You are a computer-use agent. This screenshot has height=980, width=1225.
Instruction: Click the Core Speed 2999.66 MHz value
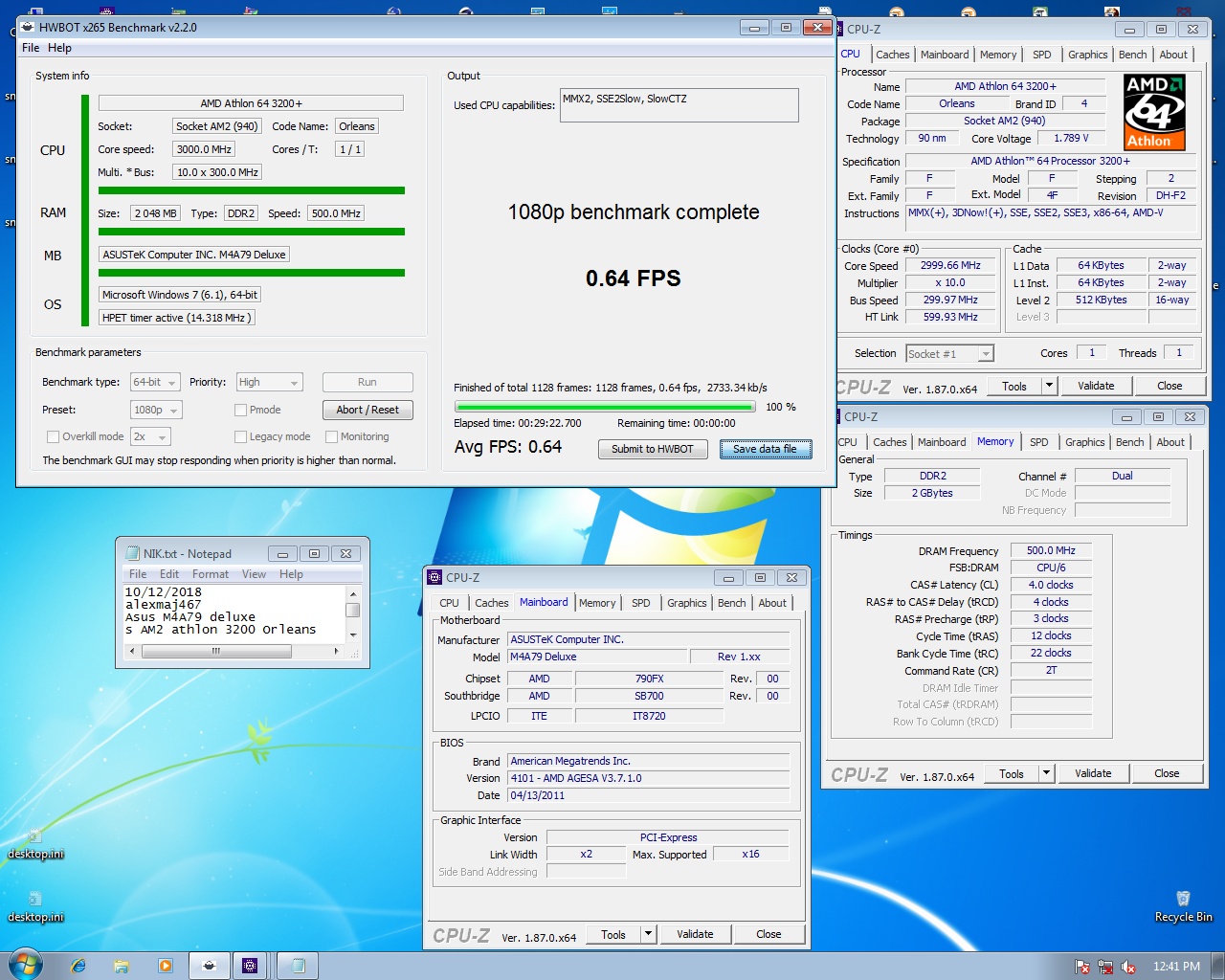(x=950, y=266)
